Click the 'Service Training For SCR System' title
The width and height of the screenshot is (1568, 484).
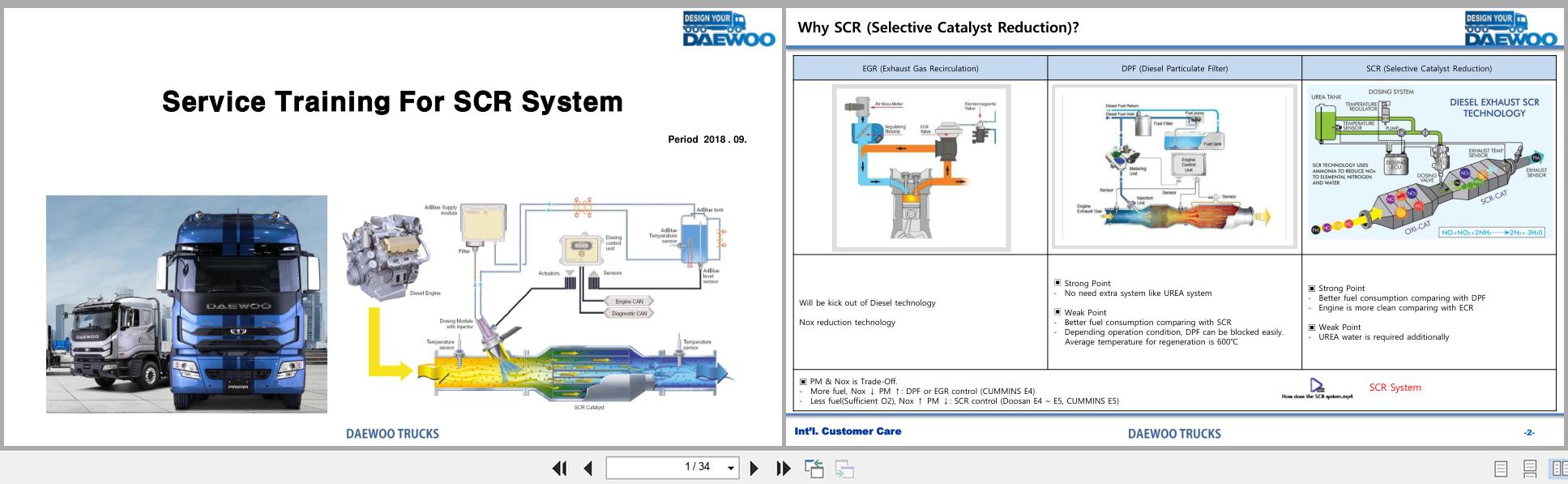[x=392, y=101]
